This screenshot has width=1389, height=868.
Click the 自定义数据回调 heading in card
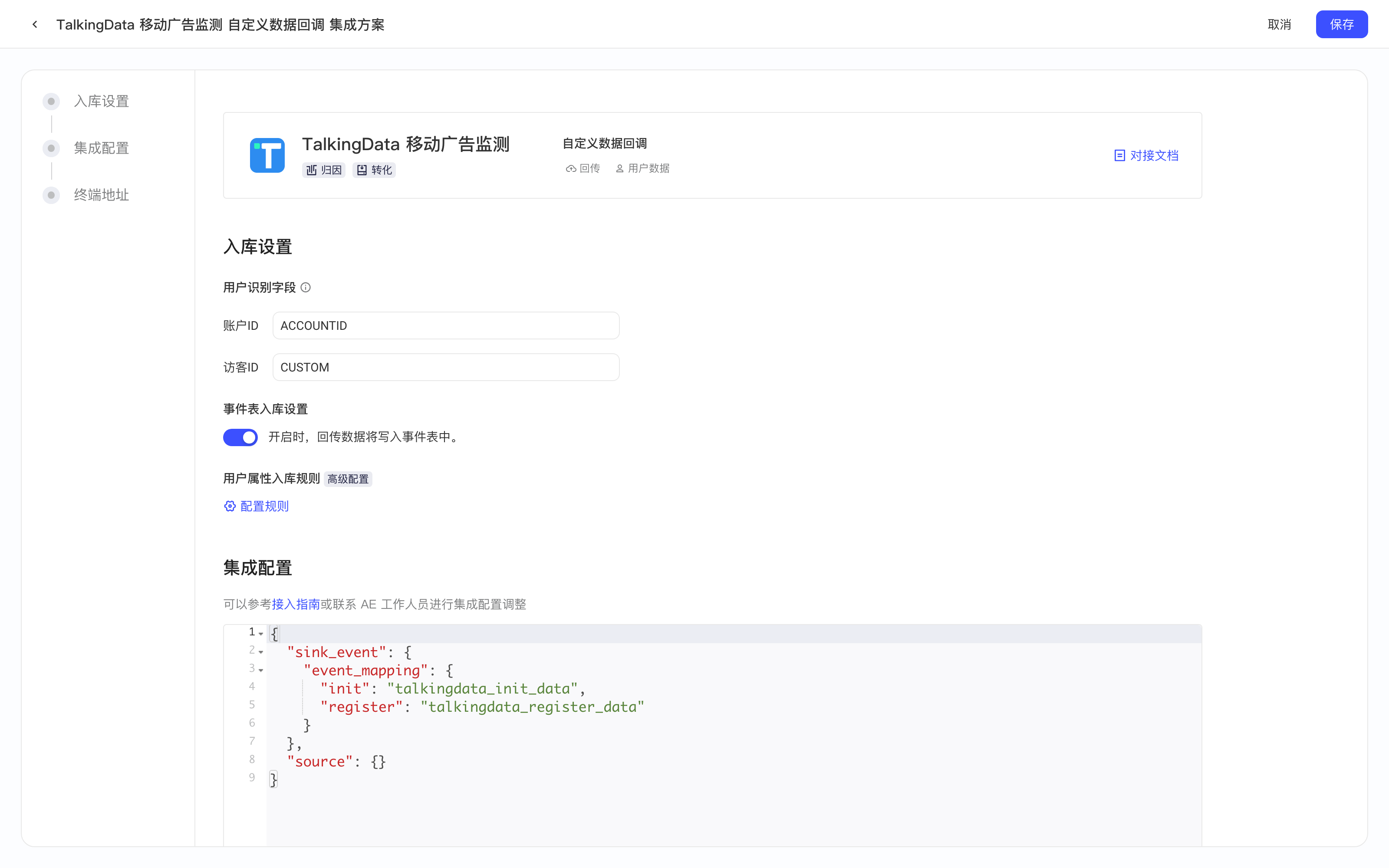[x=604, y=144]
